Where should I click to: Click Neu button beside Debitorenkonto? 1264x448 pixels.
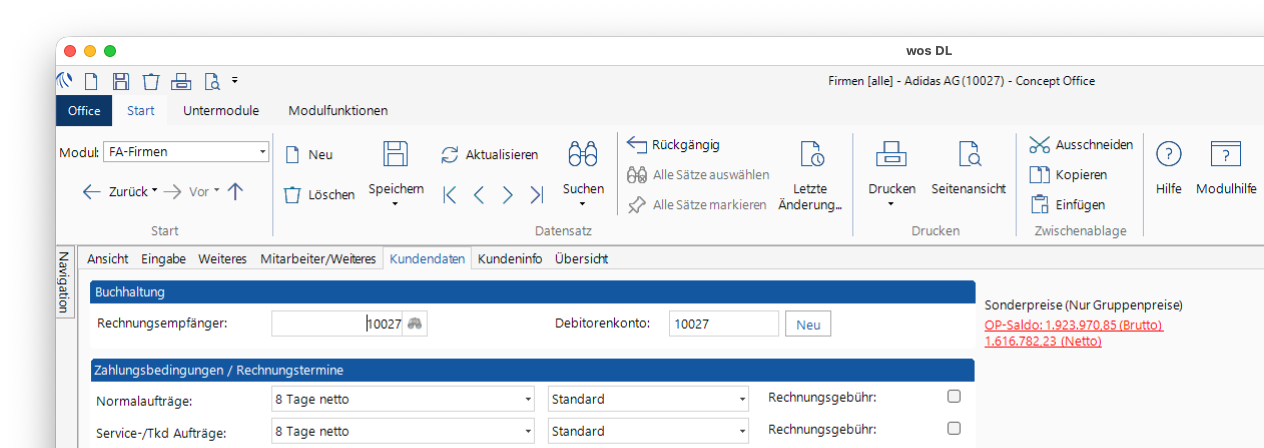click(x=808, y=324)
